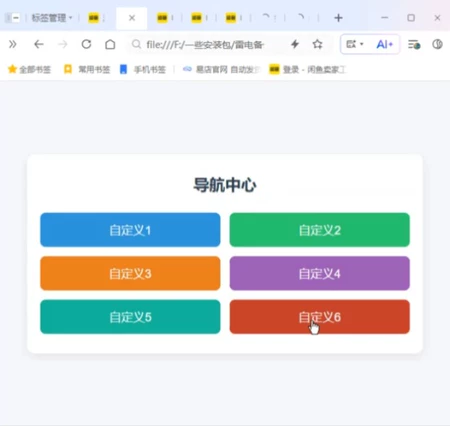Focus the address bar showing file:///F:/

coord(205,44)
